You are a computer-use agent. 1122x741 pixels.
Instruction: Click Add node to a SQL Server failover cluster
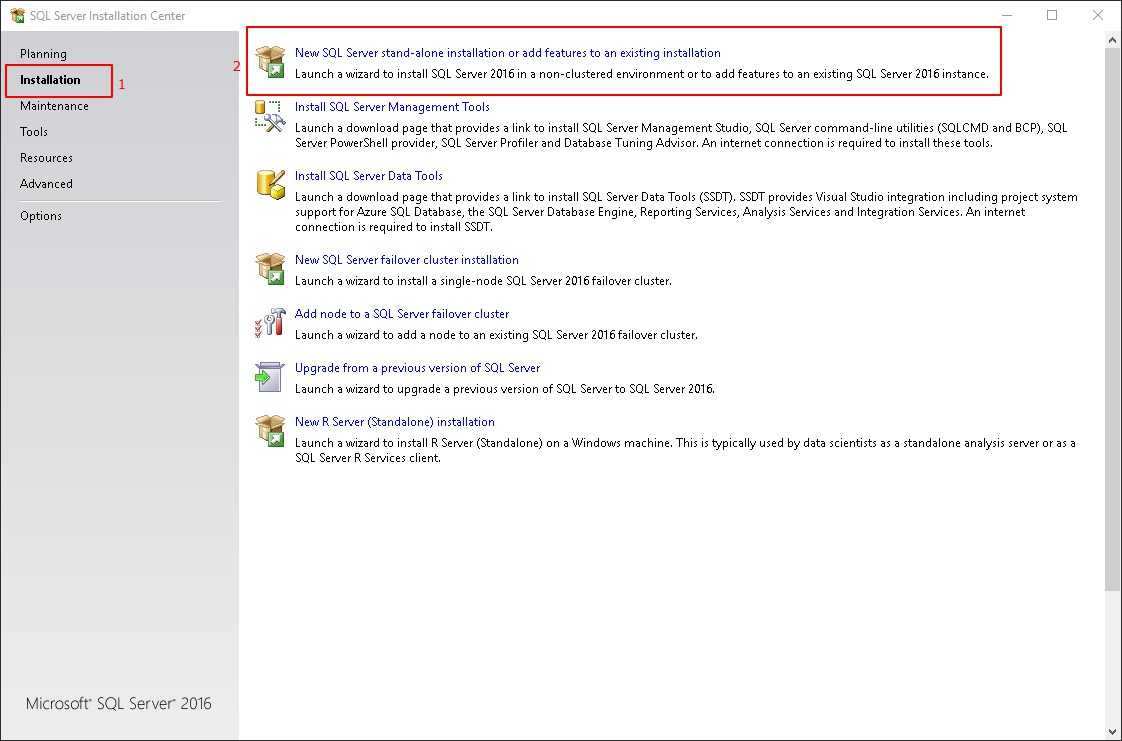click(x=402, y=314)
